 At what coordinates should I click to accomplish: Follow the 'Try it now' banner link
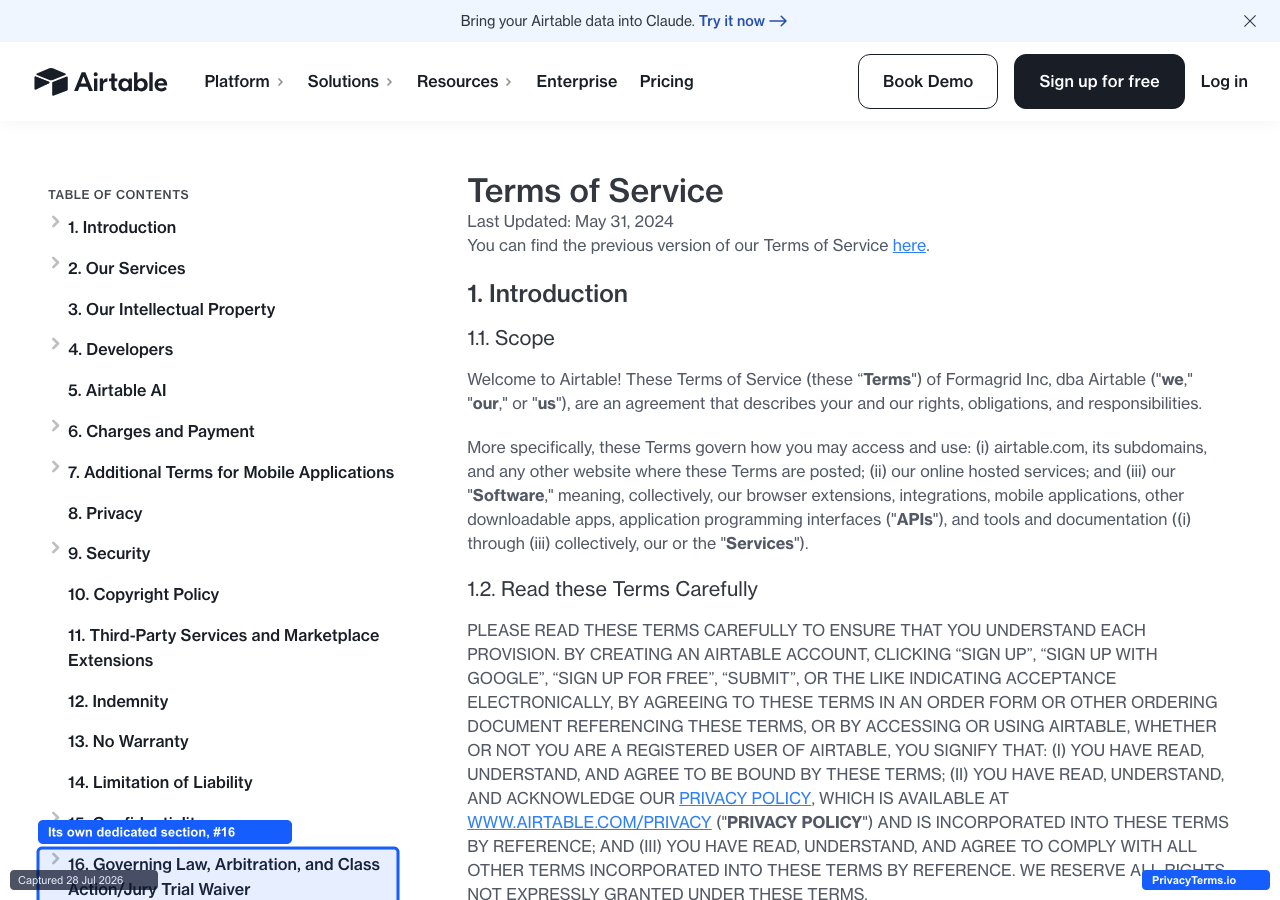743,21
